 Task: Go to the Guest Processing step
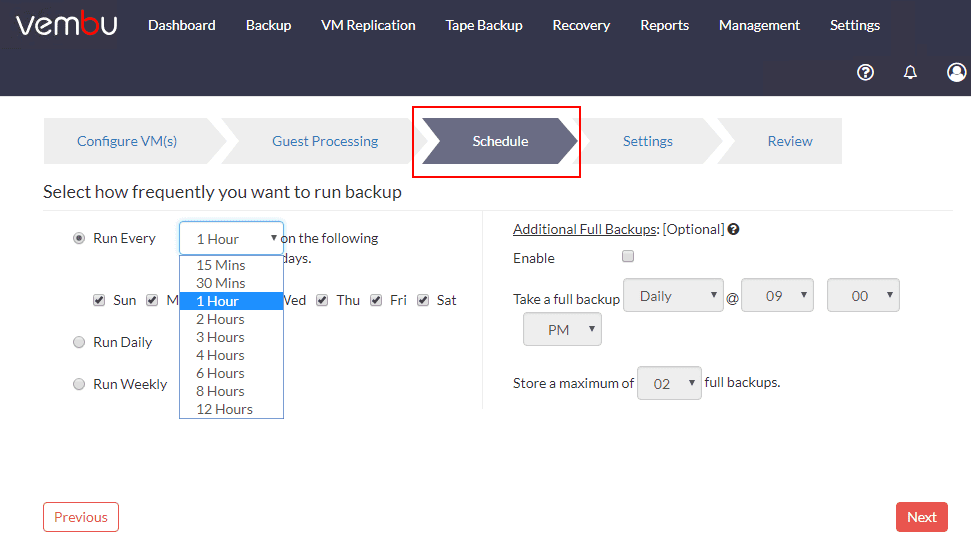(325, 141)
